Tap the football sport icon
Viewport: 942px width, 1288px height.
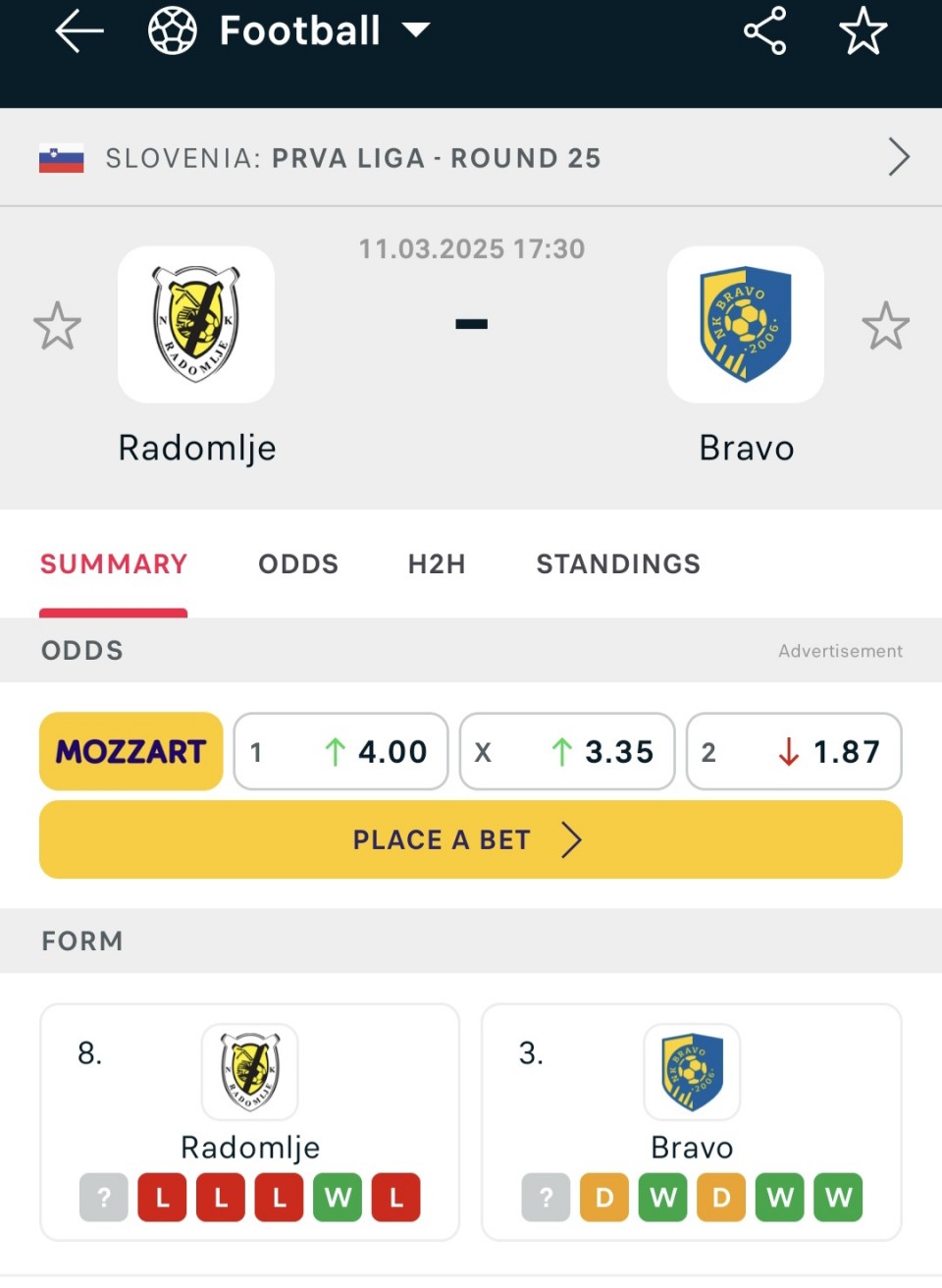(173, 30)
